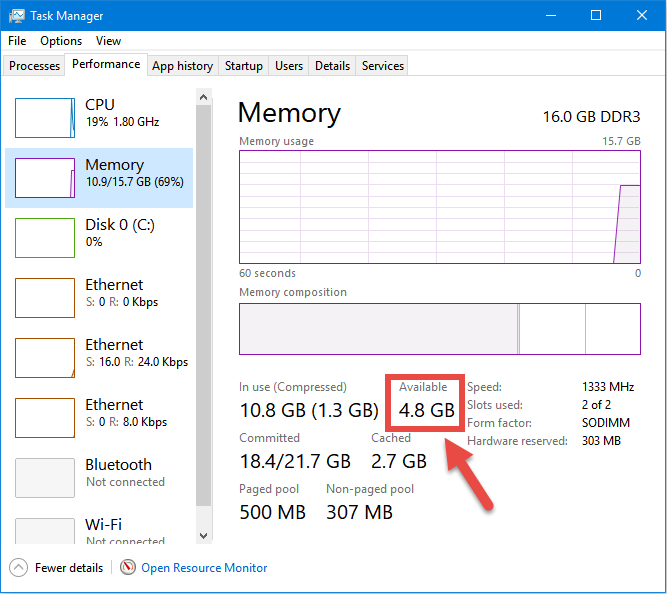The height and width of the screenshot is (594, 667).
Task: Maximize the Task Manager window
Action: pyautogui.click(x=596, y=16)
